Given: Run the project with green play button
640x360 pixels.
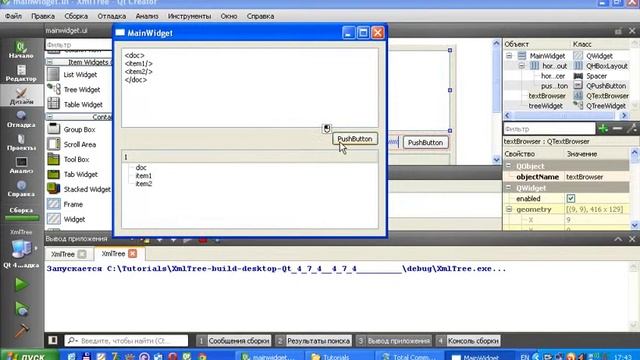Looking at the screenshot, I should tap(21, 284).
